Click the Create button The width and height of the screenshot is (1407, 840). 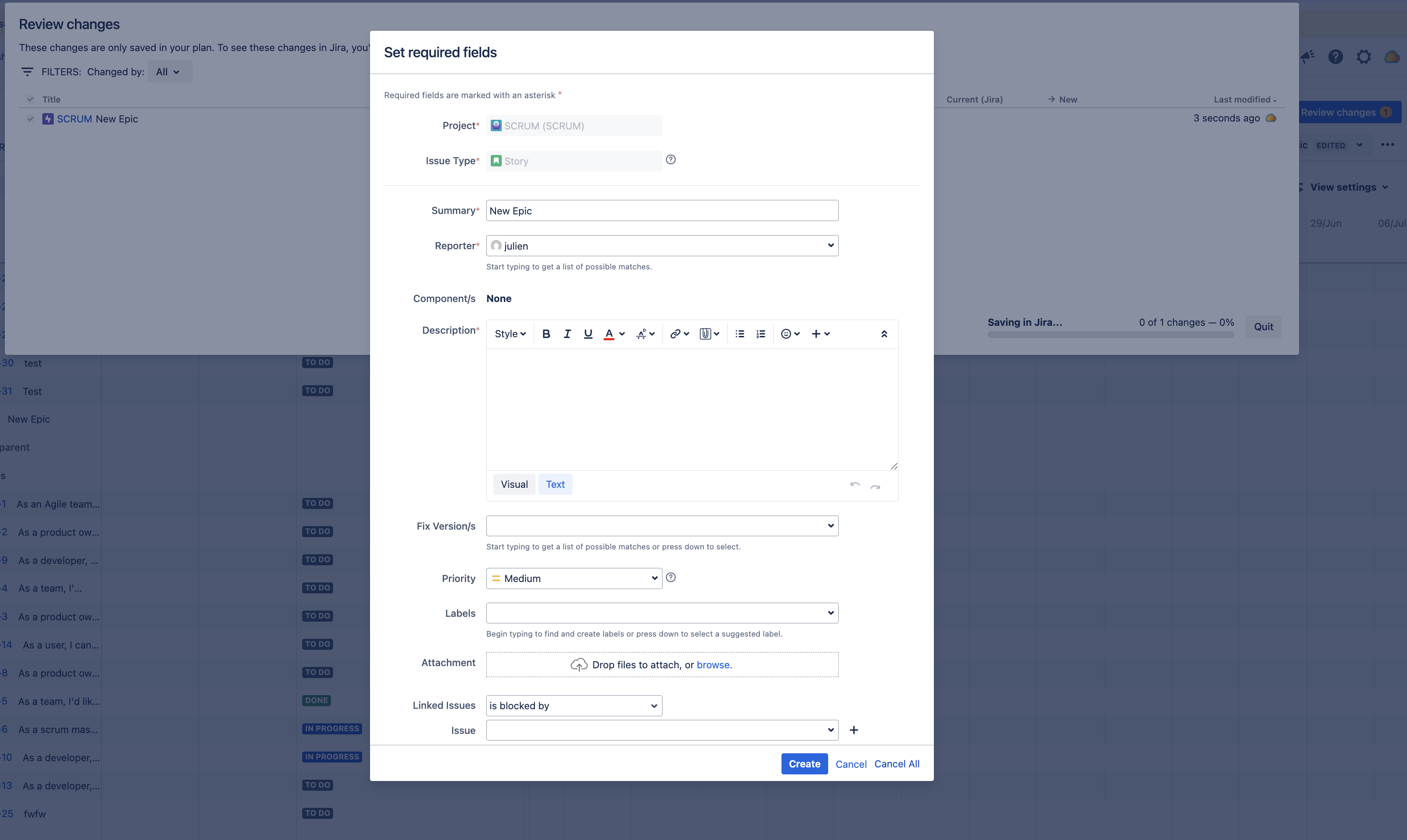804,764
